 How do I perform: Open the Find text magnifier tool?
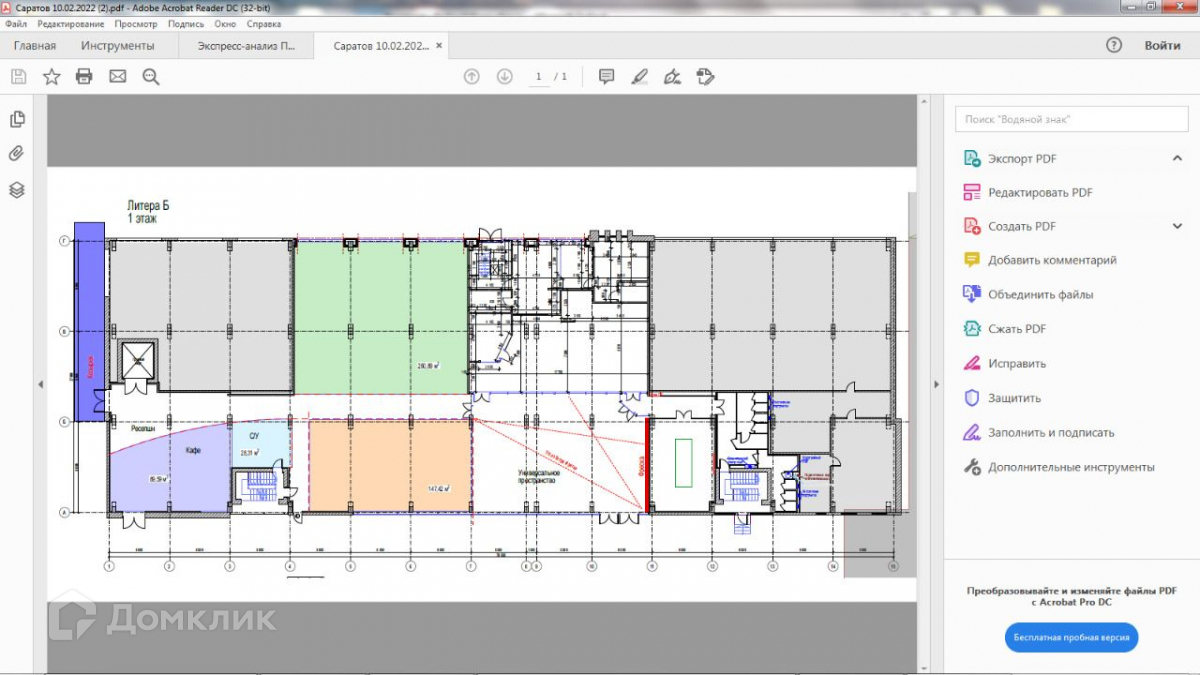point(151,77)
